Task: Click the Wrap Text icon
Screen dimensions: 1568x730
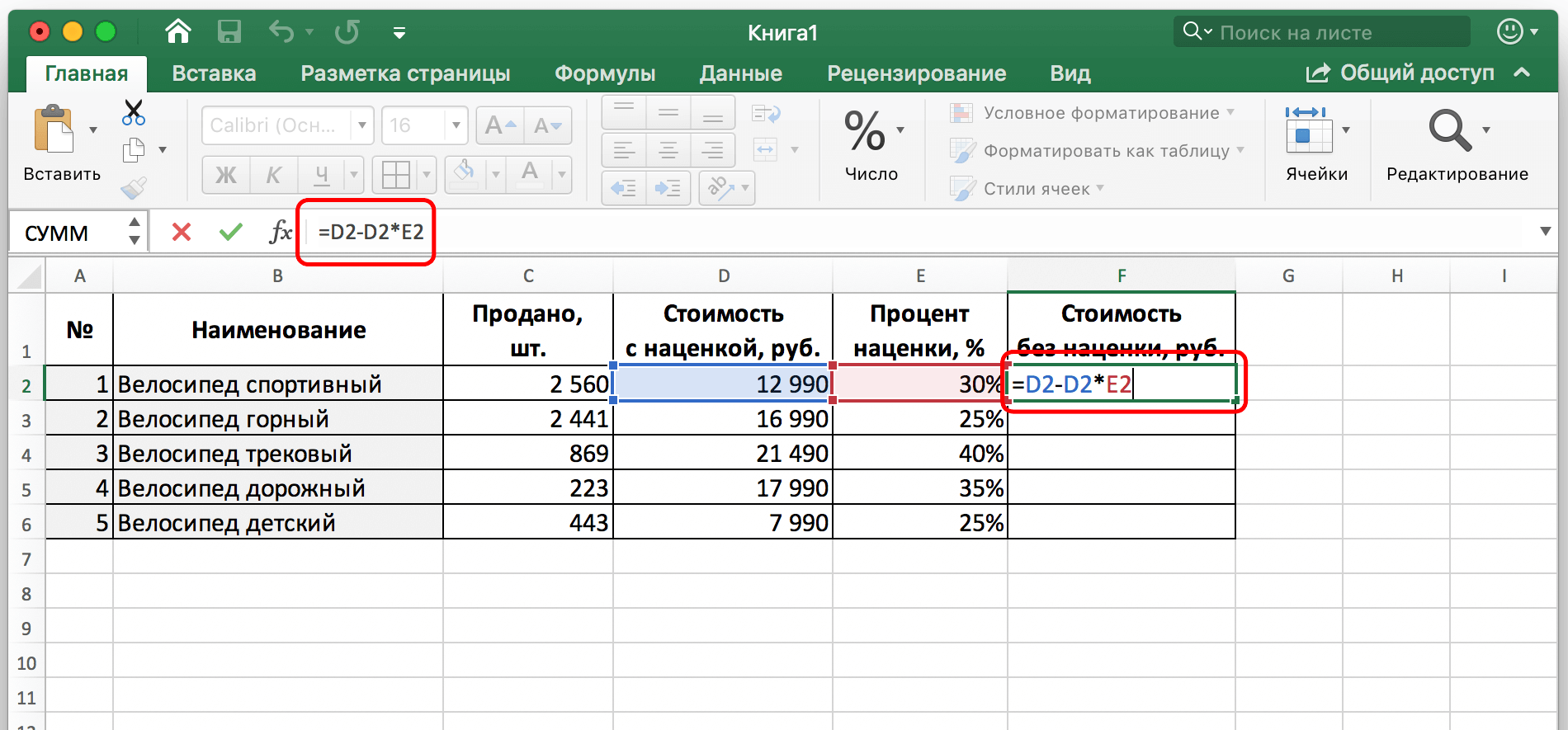Action: click(x=767, y=113)
